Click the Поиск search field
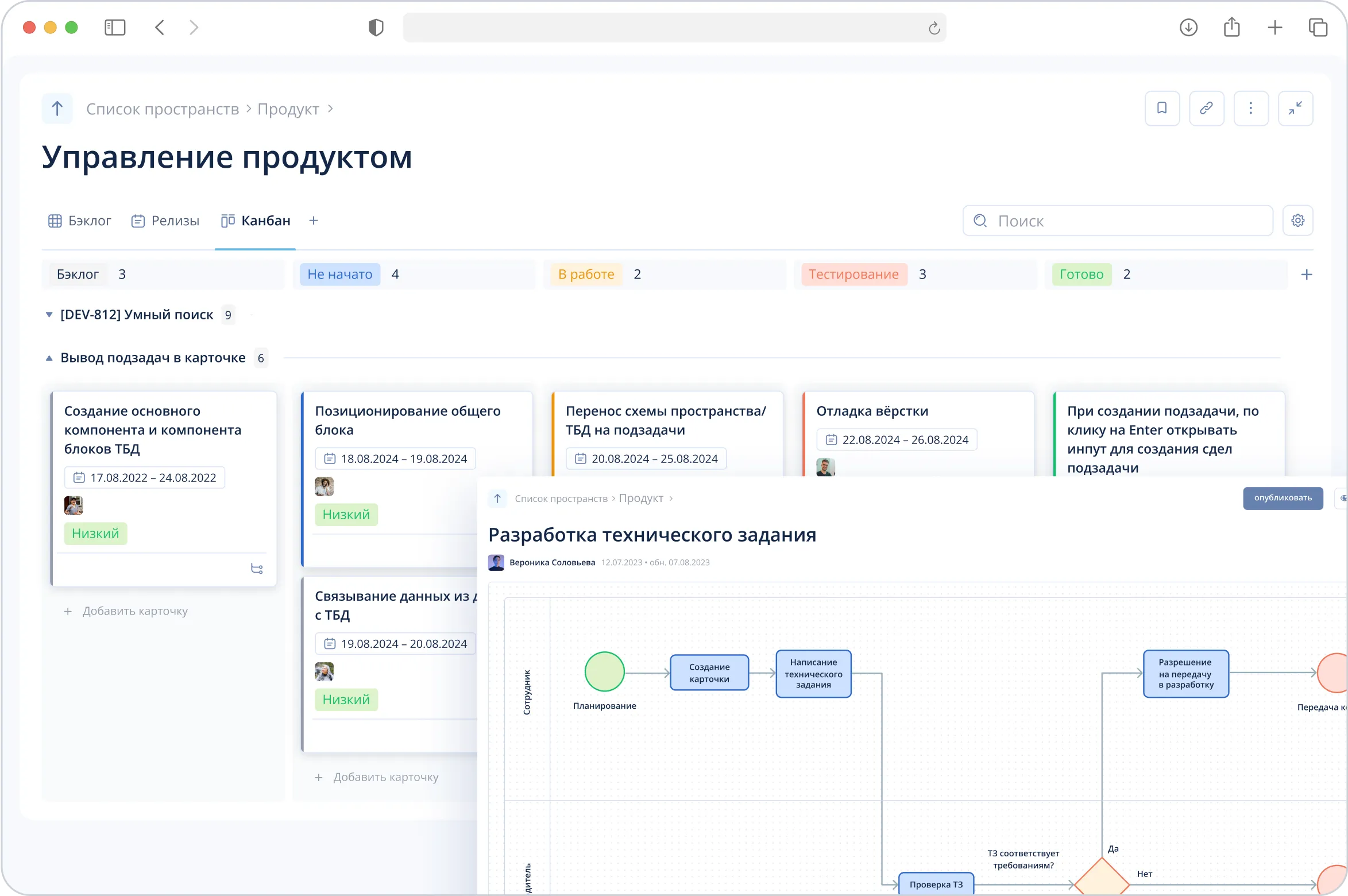1348x896 pixels. (1117, 221)
